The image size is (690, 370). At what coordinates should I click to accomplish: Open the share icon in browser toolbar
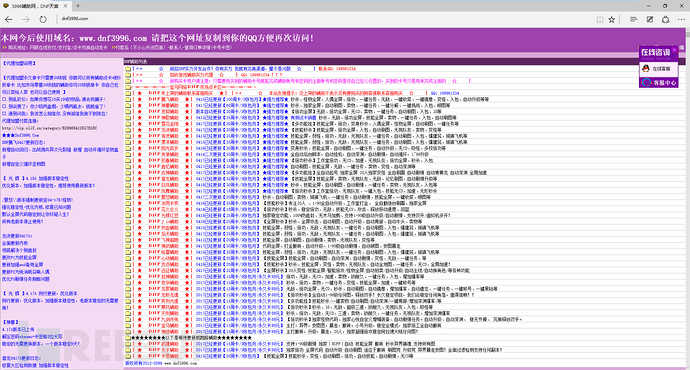tap(665, 19)
